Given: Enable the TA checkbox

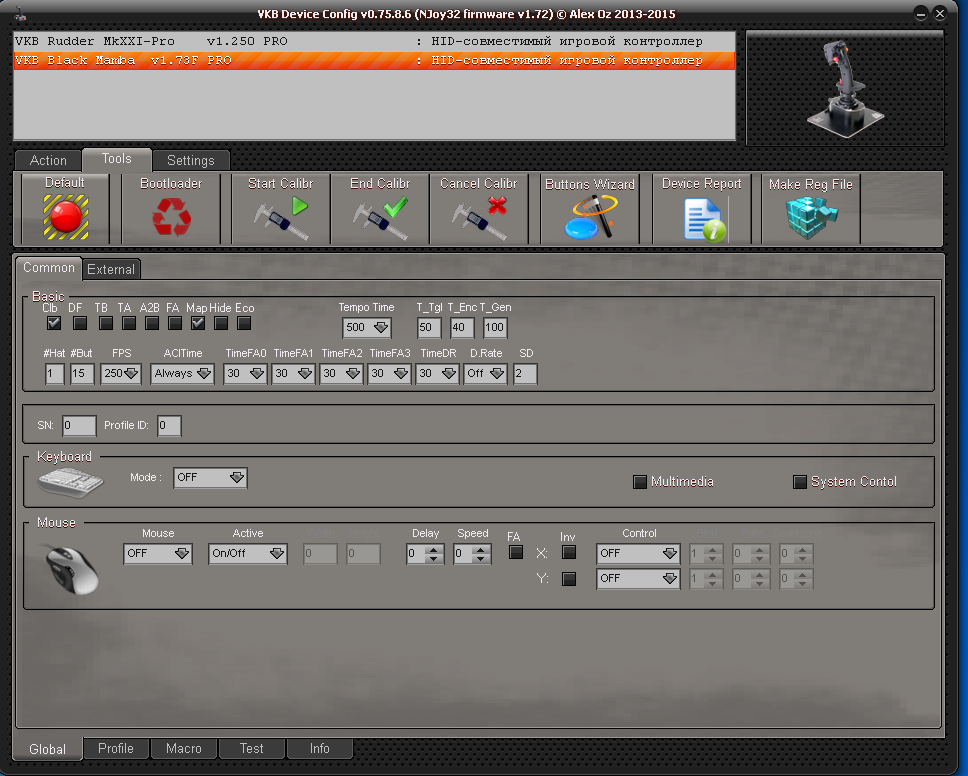Looking at the screenshot, I should 129,323.
